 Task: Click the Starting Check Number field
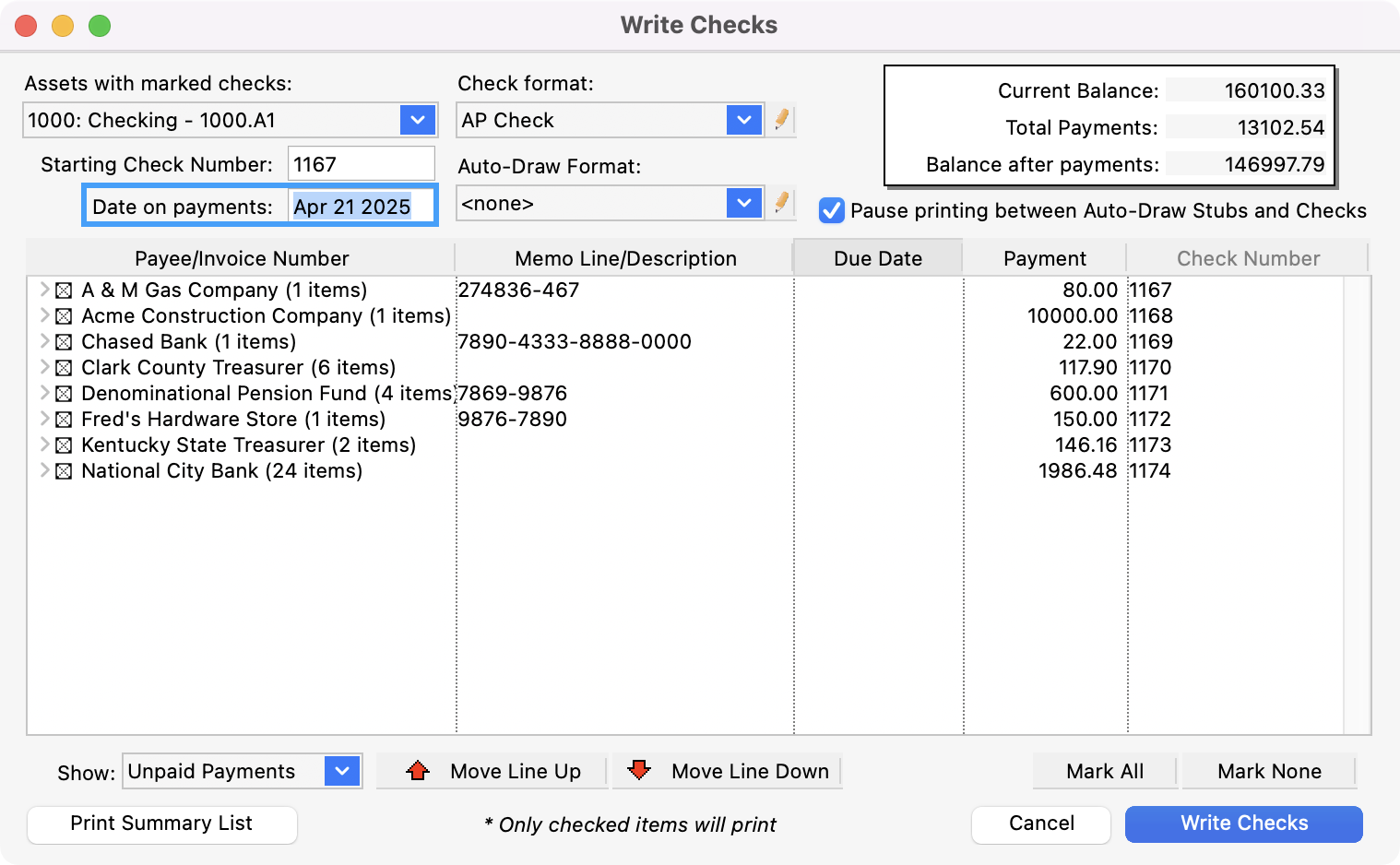(360, 164)
